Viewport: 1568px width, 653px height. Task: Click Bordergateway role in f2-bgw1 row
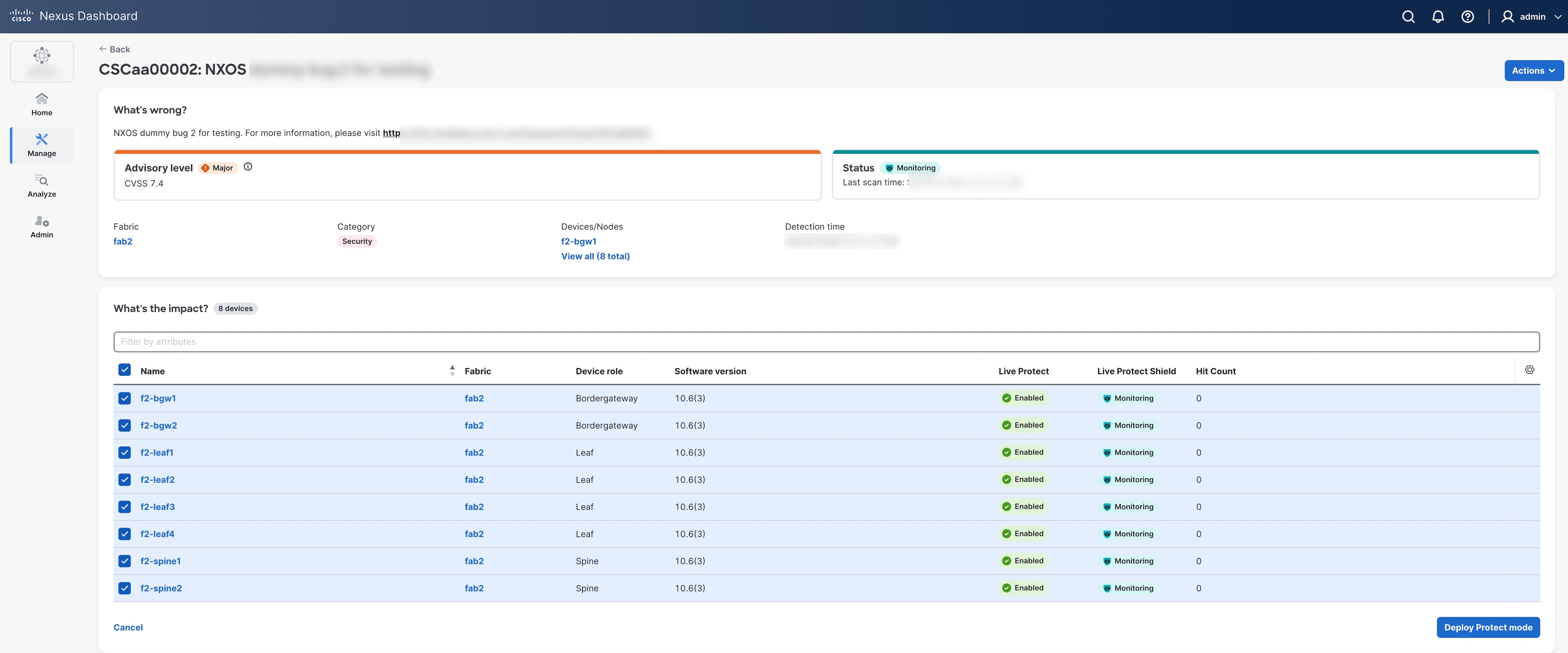[607, 398]
